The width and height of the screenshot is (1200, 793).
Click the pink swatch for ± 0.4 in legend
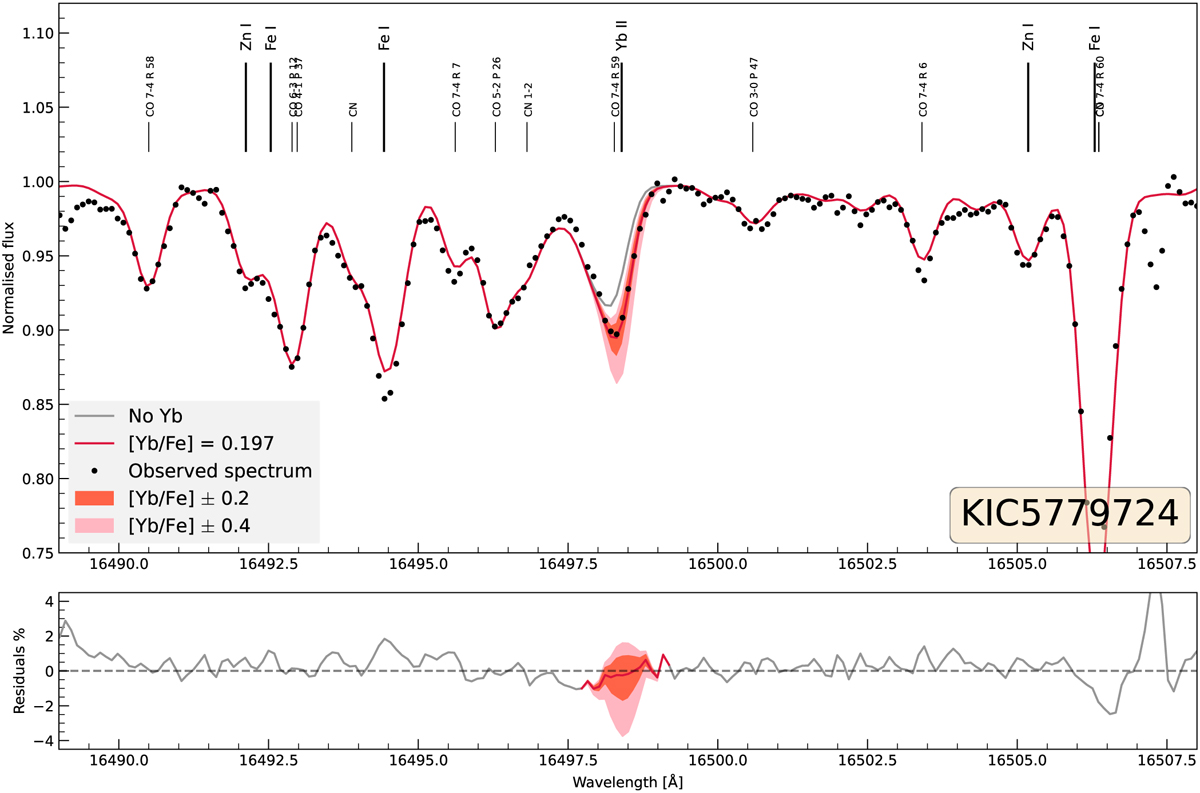point(95,524)
